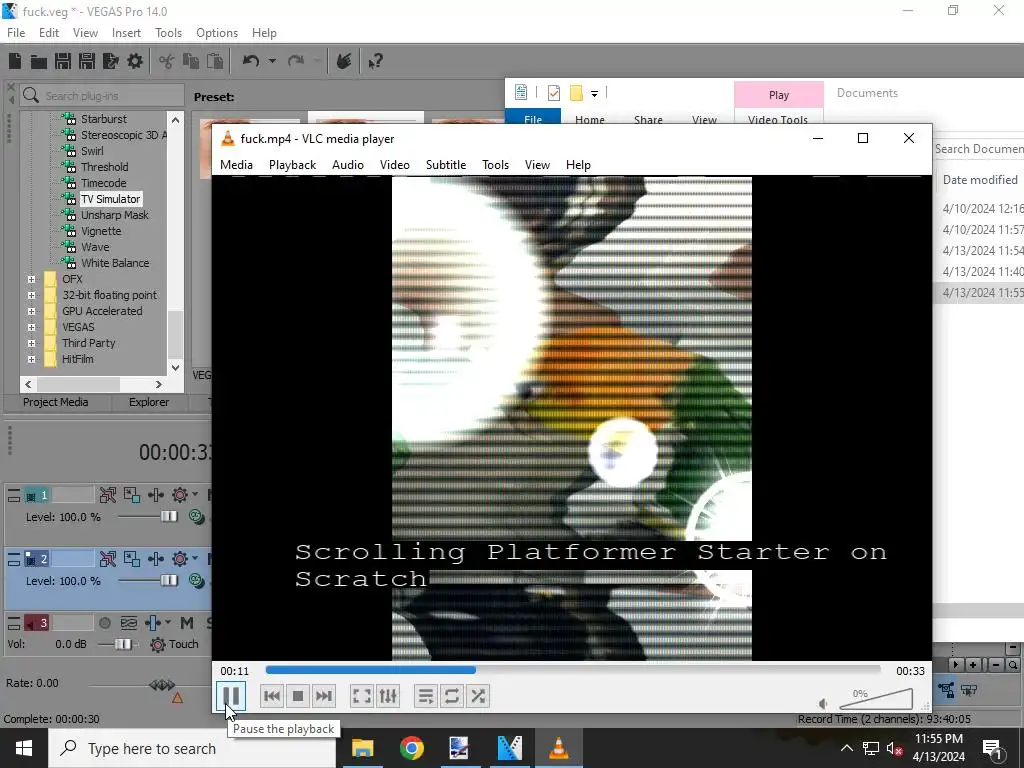Image resolution: width=1024 pixels, height=768 pixels.
Task: Select the Starburst plug-in
Action: tap(104, 119)
